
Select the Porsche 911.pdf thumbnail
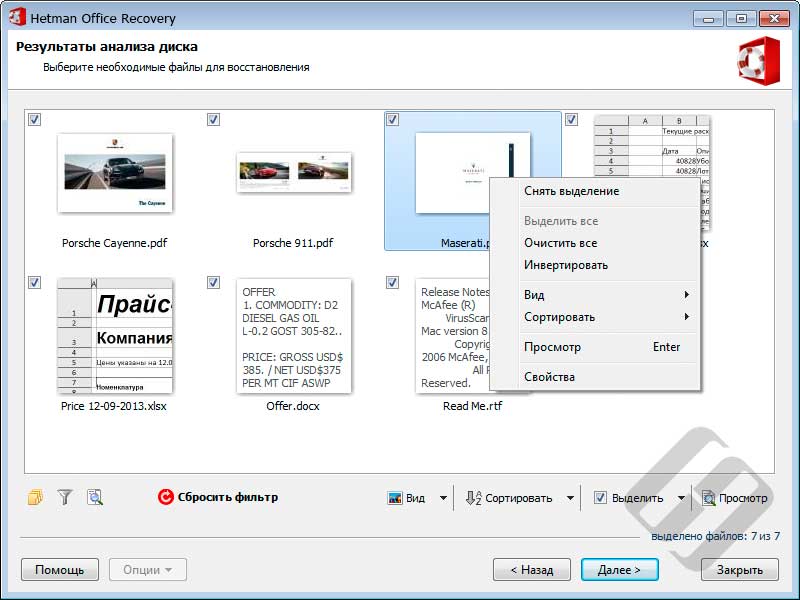coord(294,172)
